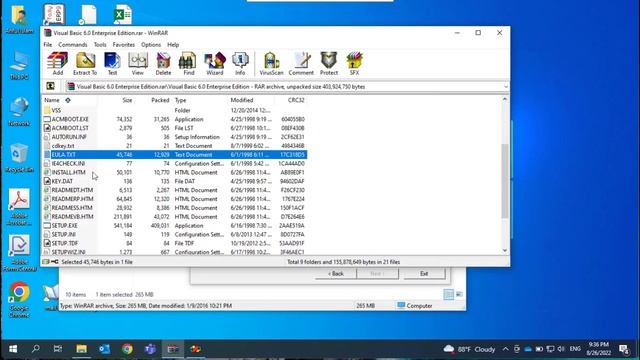Go up one folder level icon

51,86
